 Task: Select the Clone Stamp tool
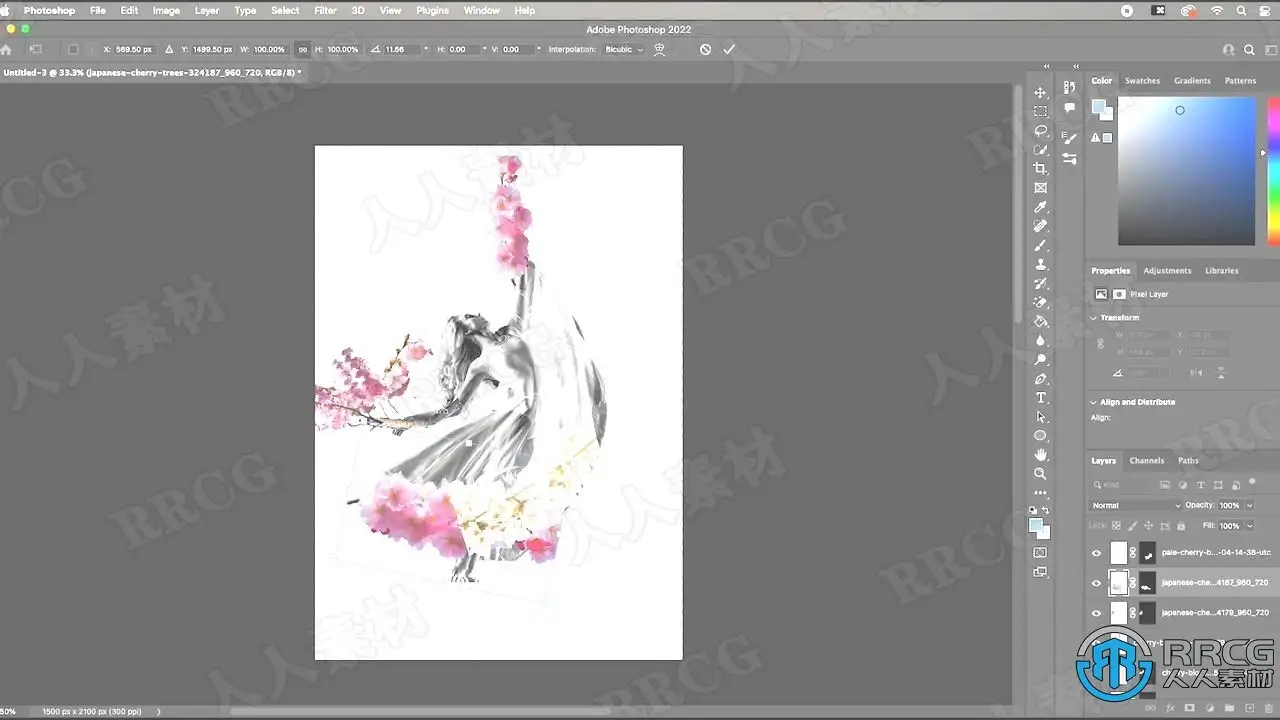1041,264
